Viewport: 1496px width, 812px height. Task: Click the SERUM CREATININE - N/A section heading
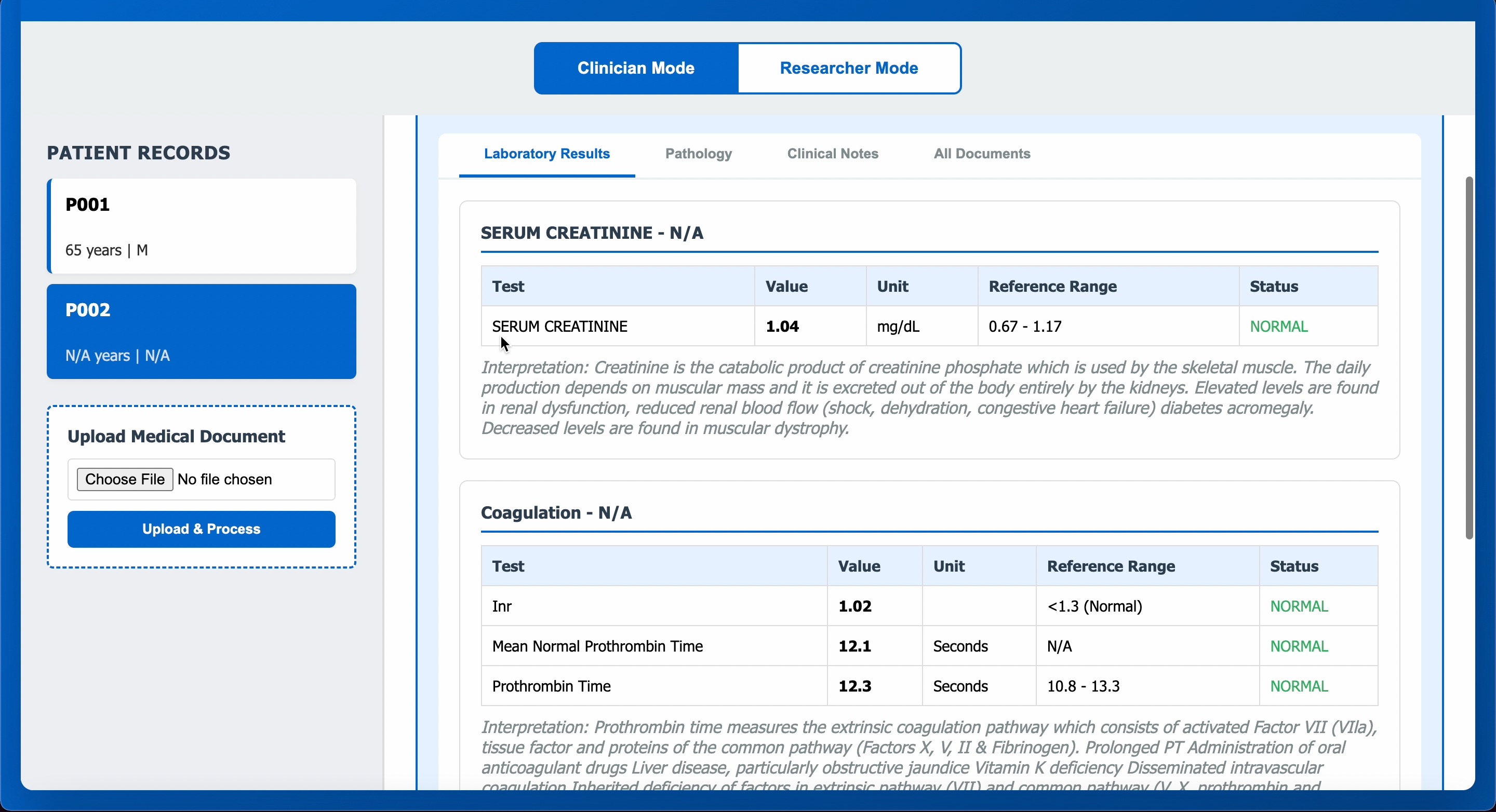[592, 233]
